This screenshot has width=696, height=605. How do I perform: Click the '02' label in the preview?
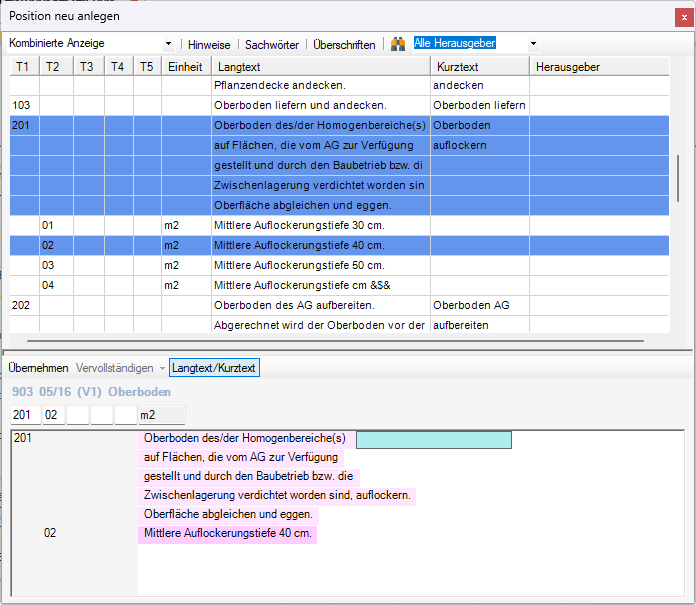coord(50,533)
